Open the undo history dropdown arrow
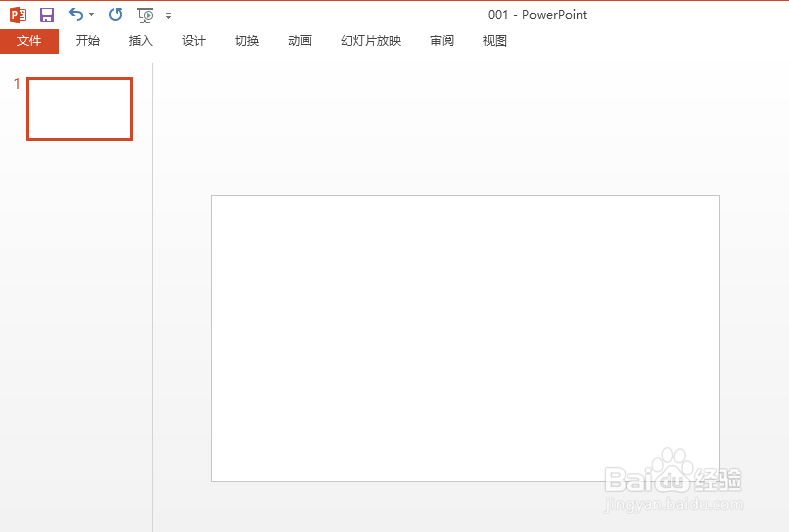 92,15
